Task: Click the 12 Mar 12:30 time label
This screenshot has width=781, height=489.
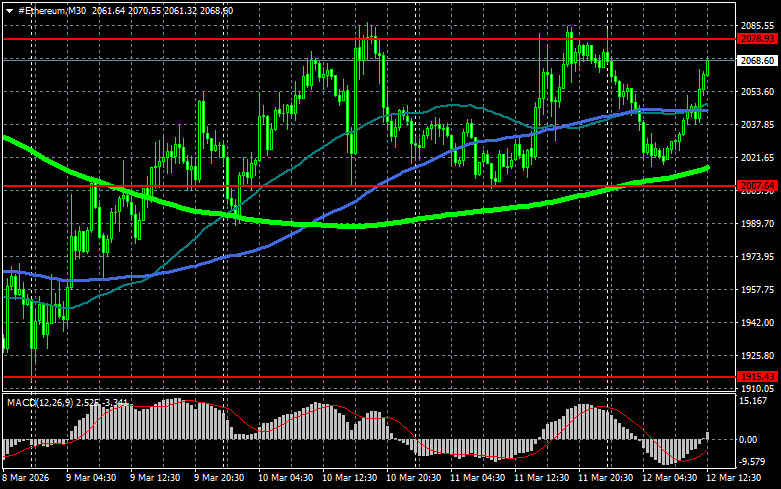Action: (x=734, y=478)
